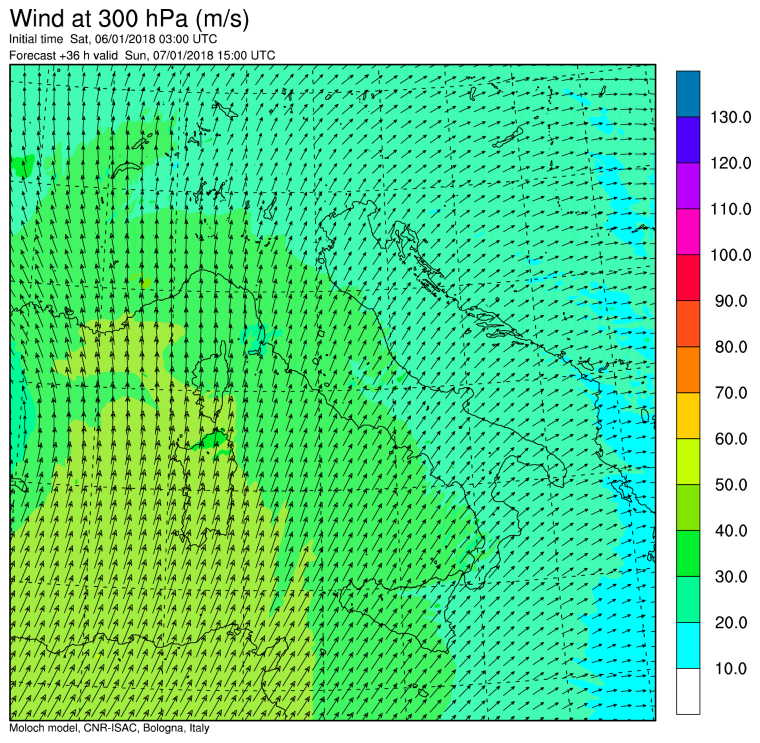Viewport: 760px width, 743px height.
Task: Click the orange swatch between 70.0 and 80.0
Action: click(688, 369)
